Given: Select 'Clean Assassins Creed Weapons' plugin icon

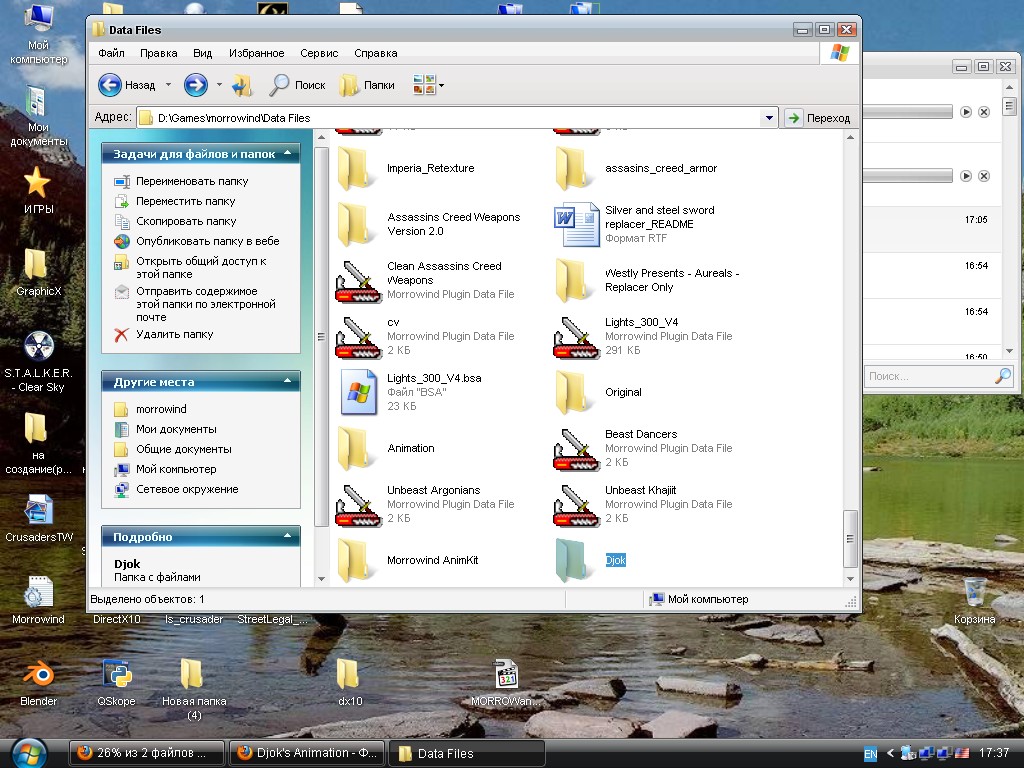Looking at the screenshot, I should tap(358, 281).
